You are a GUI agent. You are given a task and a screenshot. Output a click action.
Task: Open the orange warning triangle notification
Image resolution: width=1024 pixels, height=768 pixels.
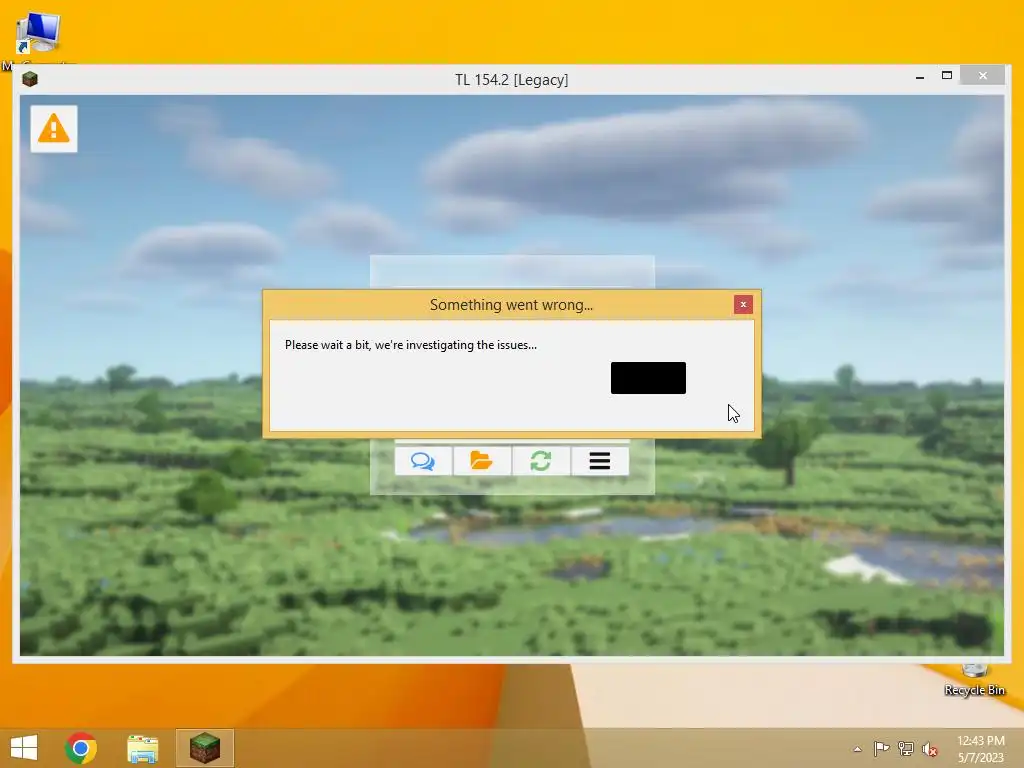coord(54,129)
